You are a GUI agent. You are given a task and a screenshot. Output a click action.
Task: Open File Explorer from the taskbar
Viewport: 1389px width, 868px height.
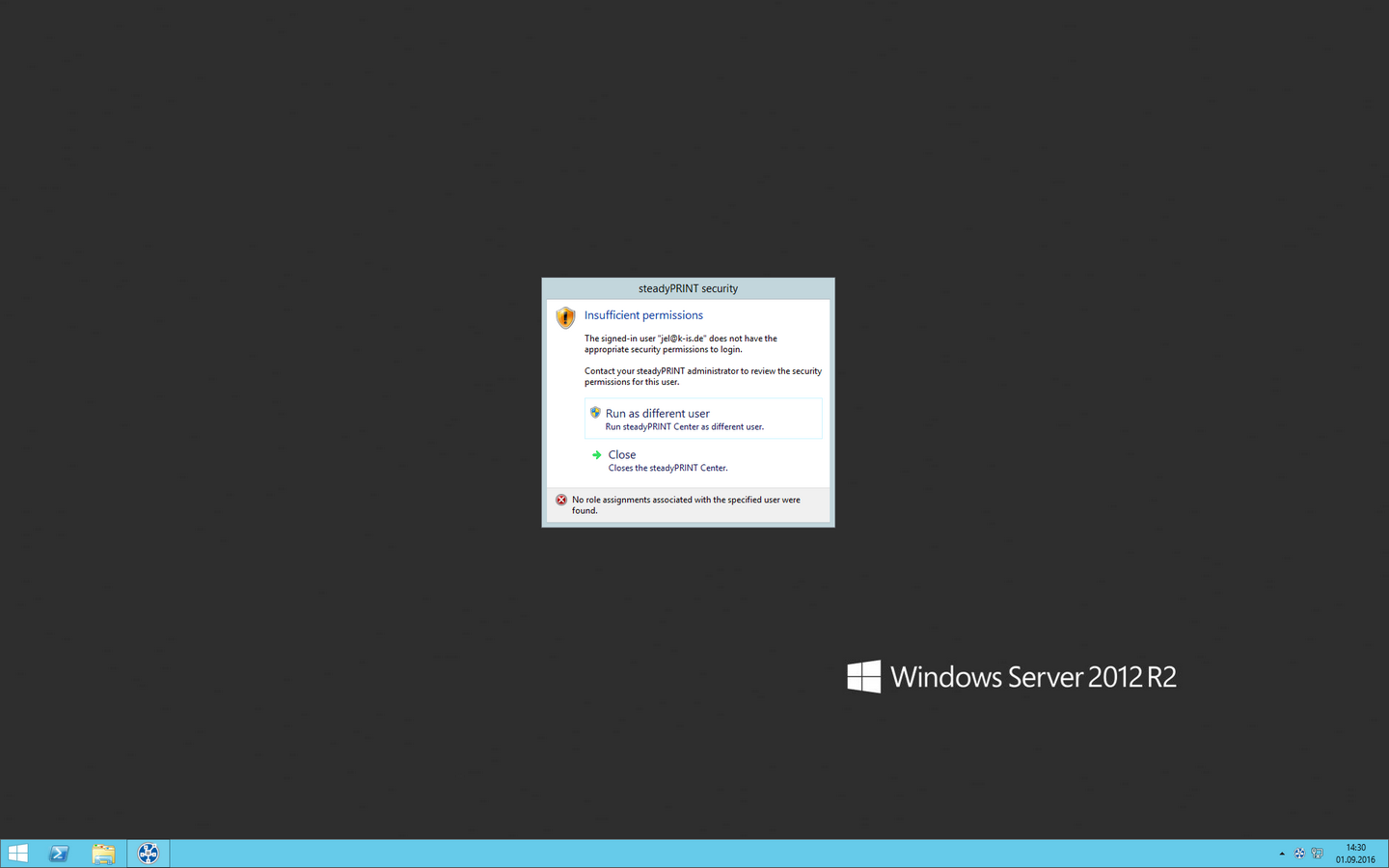[103, 854]
